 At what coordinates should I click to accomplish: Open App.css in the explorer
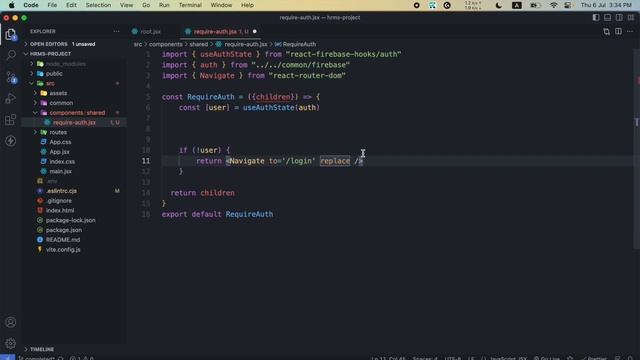point(60,142)
